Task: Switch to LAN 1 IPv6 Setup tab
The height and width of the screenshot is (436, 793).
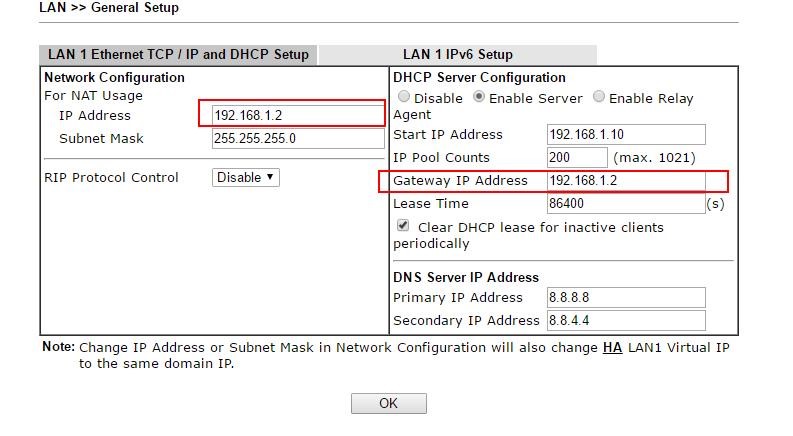Action: [x=457, y=54]
